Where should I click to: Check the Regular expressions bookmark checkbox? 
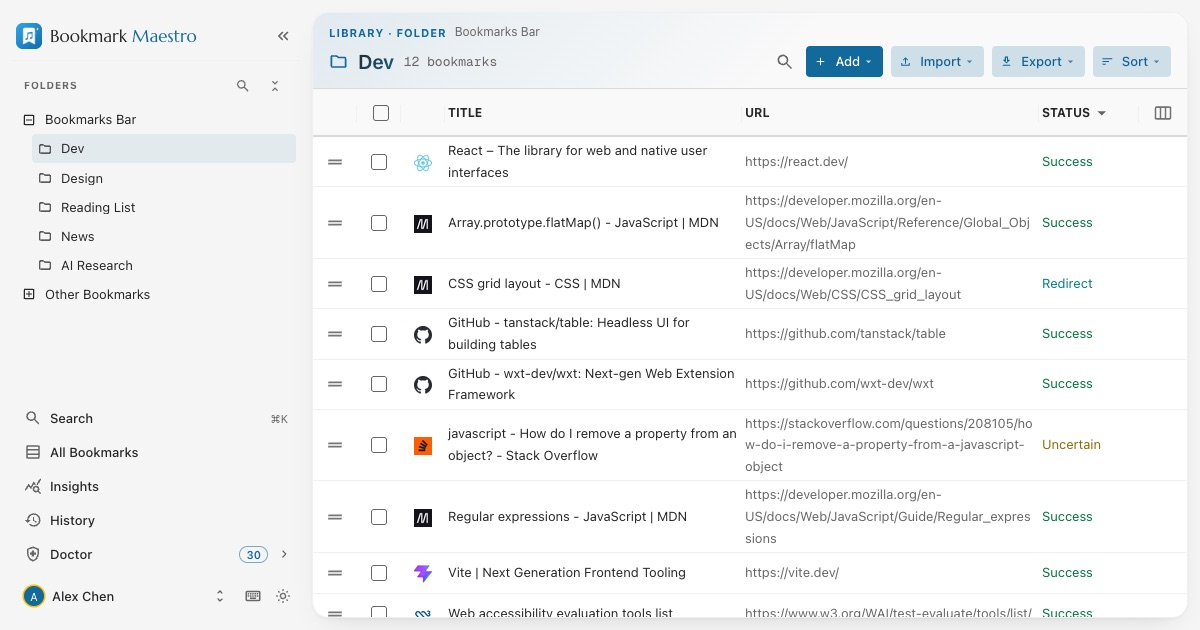[379, 517]
